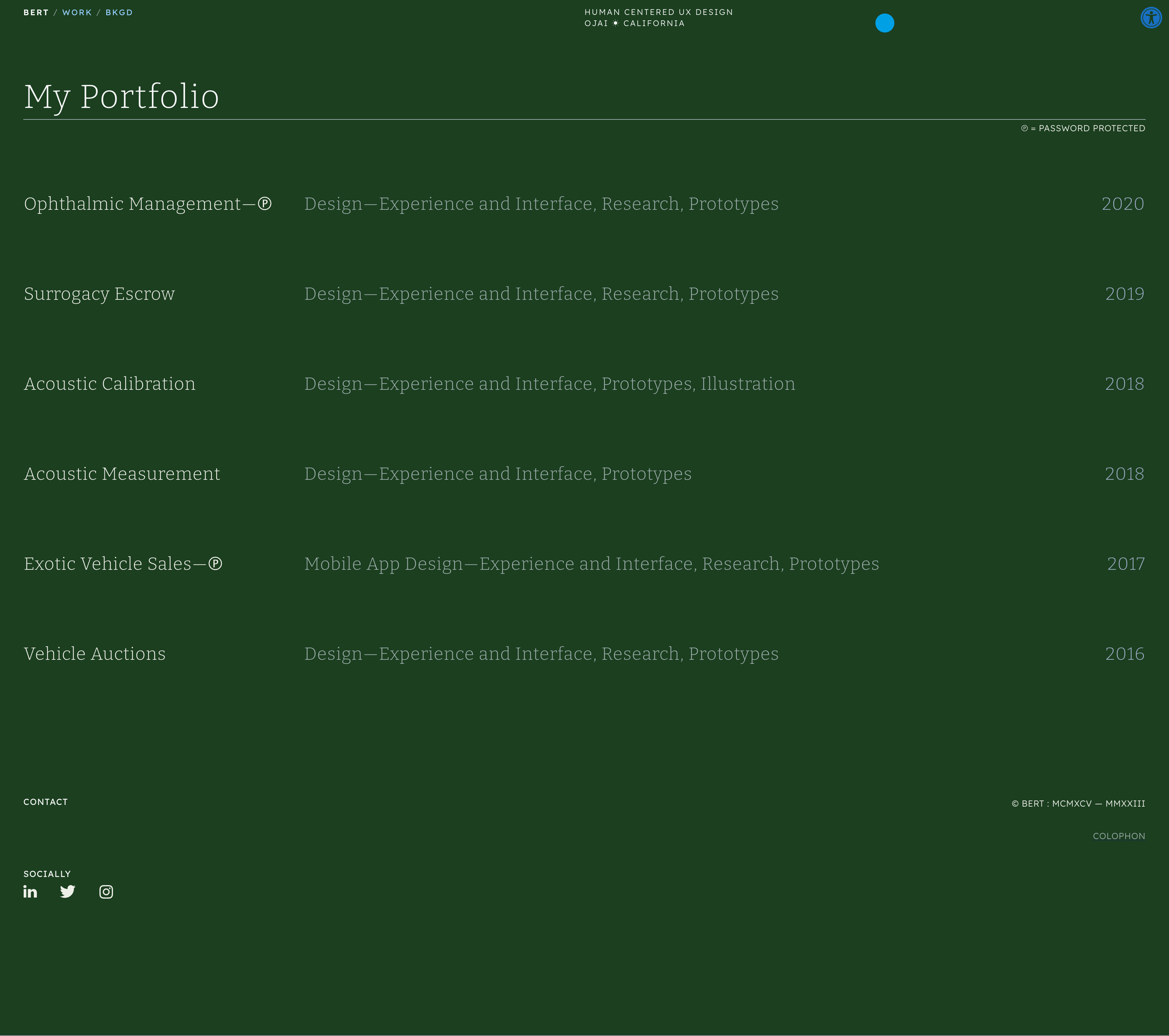The image size is (1169, 1036).
Task: Click the 'SOCIALLY' label
Action: coord(47,874)
